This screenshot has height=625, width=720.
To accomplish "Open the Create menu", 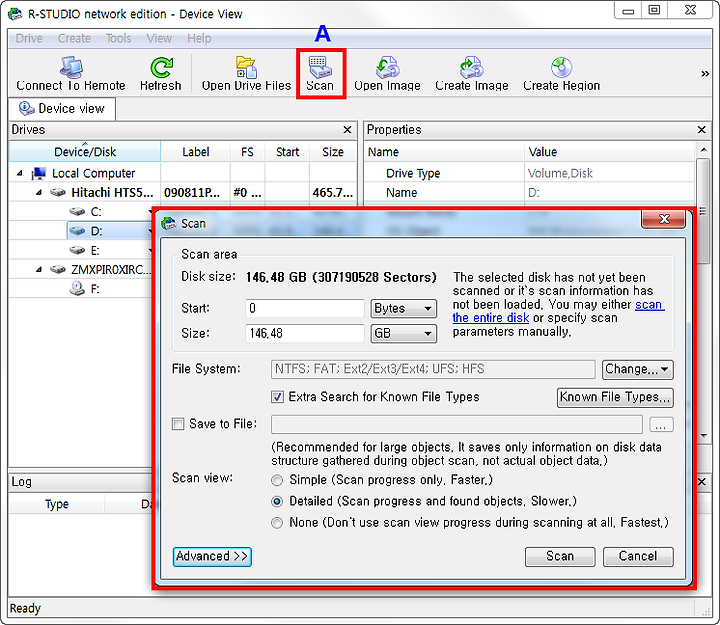I will (x=74, y=38).
